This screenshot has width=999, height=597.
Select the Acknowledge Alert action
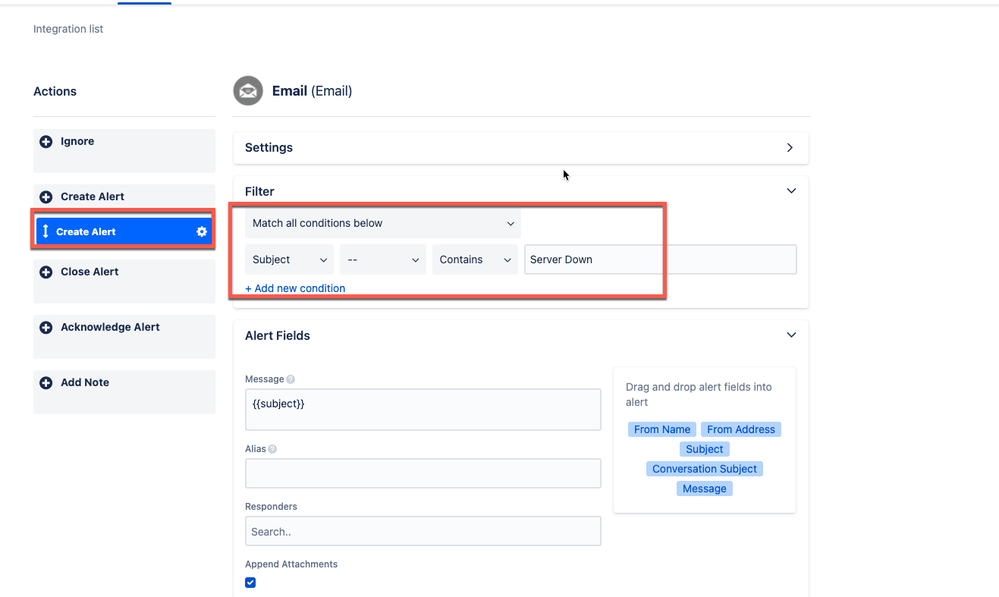click(x=124, y=337)
